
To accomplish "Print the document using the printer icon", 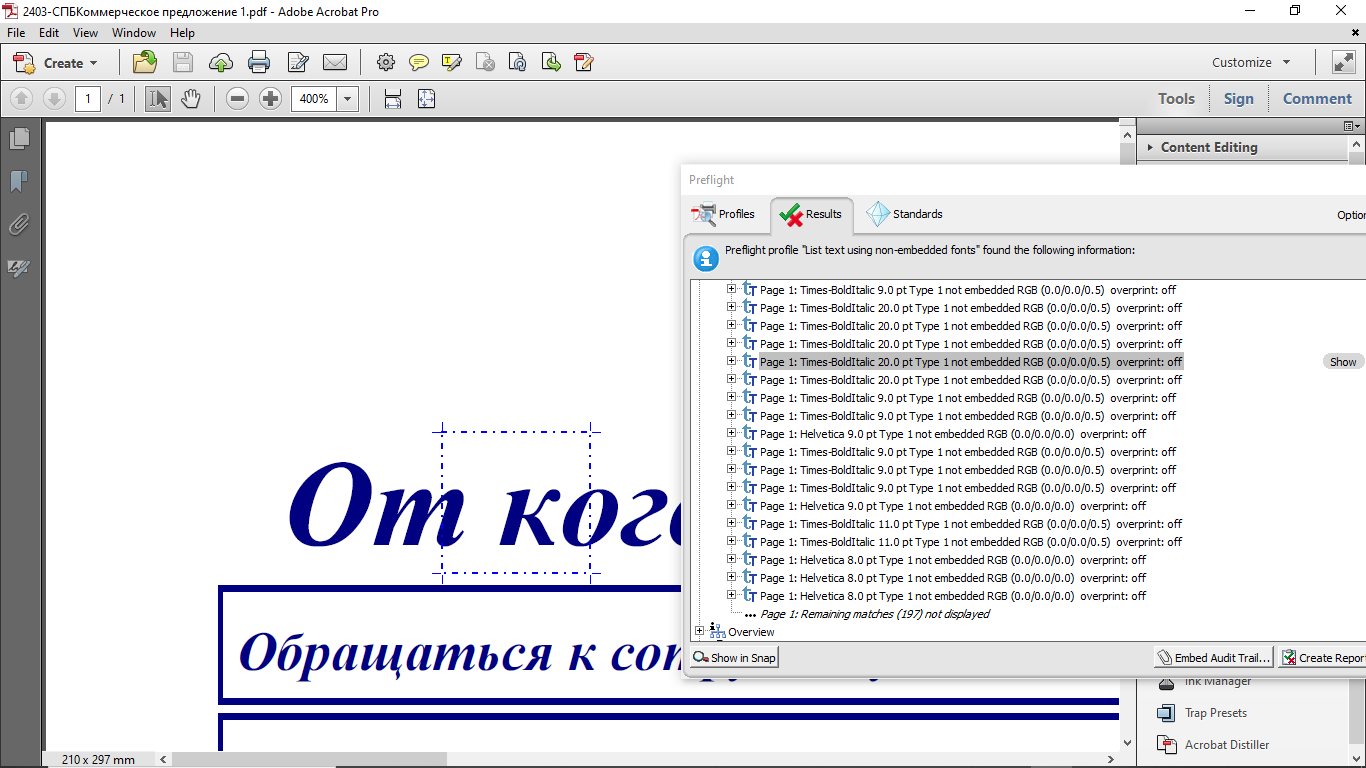I will tap(259, 63).
